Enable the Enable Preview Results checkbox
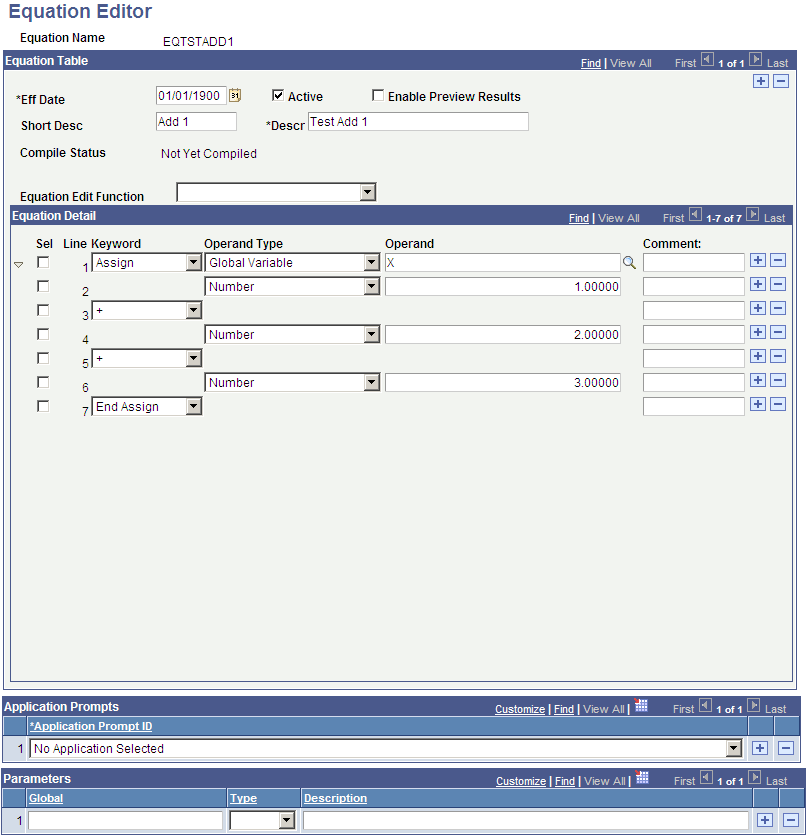The image size is (809, 840). point(378,96)
